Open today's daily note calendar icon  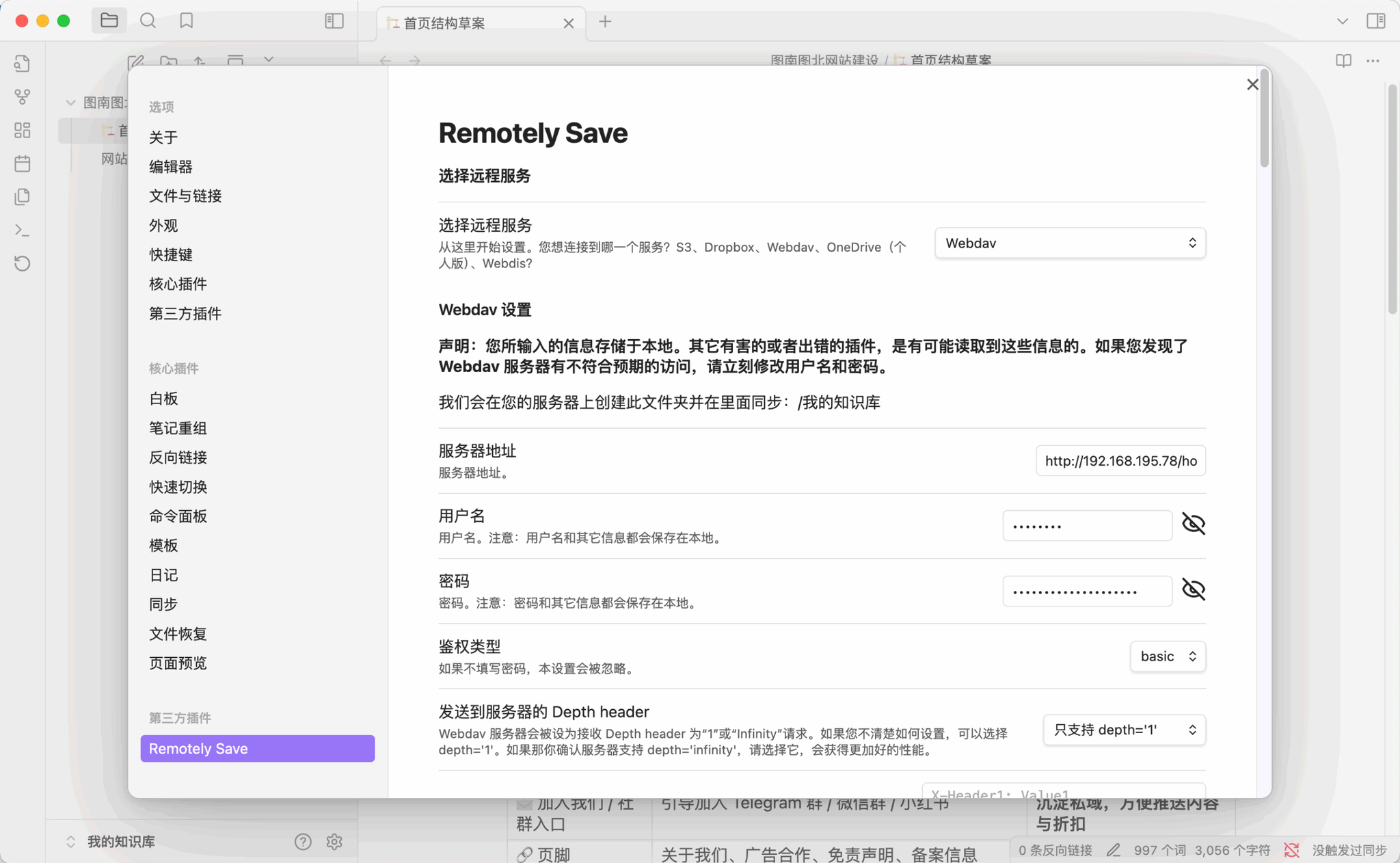point(22,163)
